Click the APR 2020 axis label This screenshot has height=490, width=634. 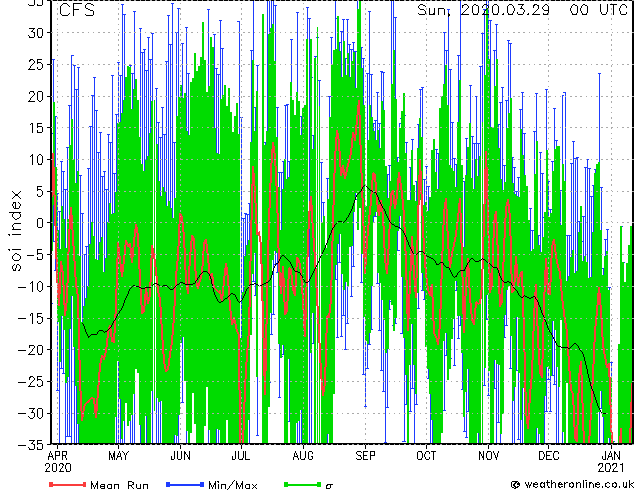click(58, 462)
